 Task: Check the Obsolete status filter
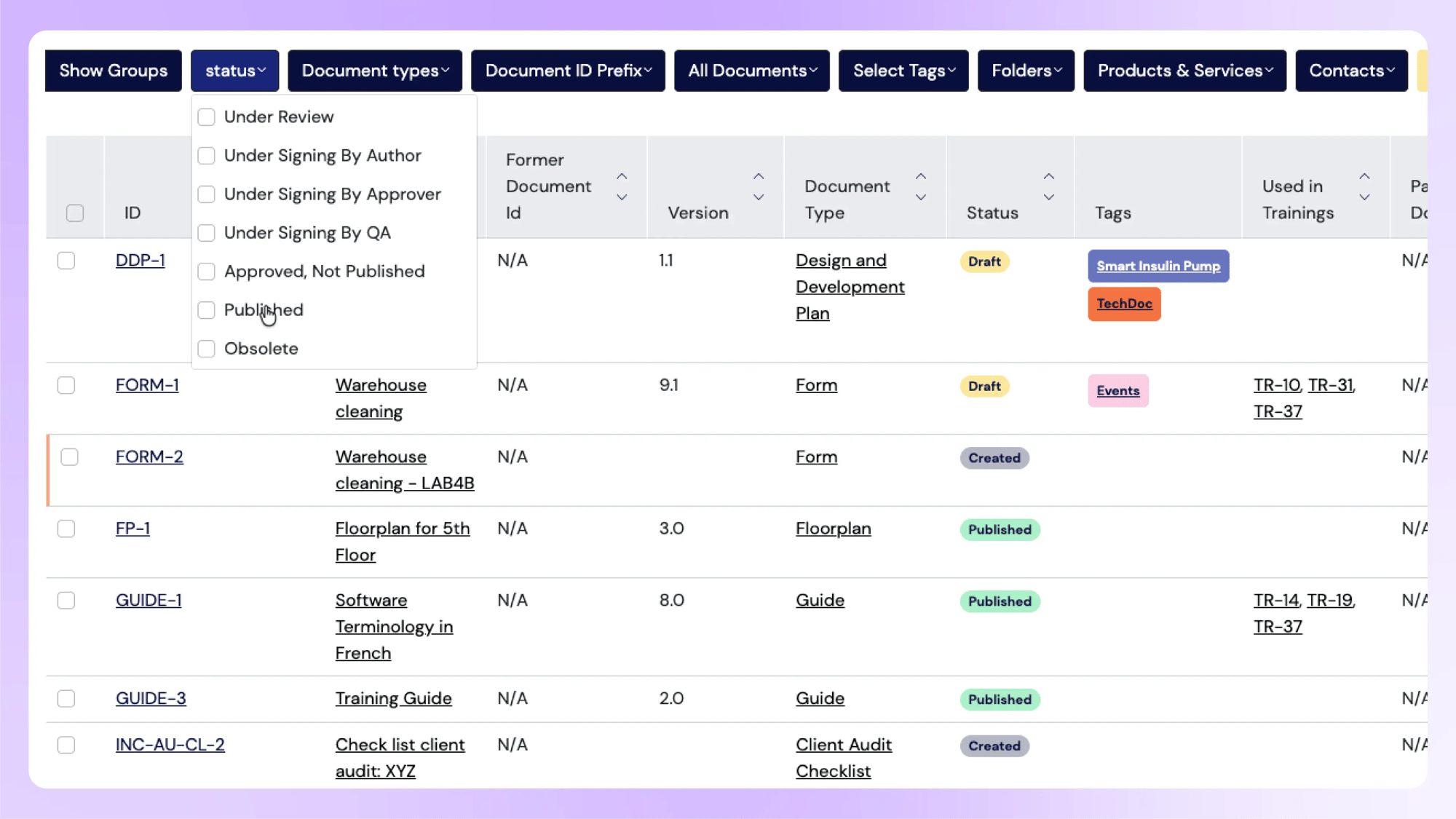[207, 349]
